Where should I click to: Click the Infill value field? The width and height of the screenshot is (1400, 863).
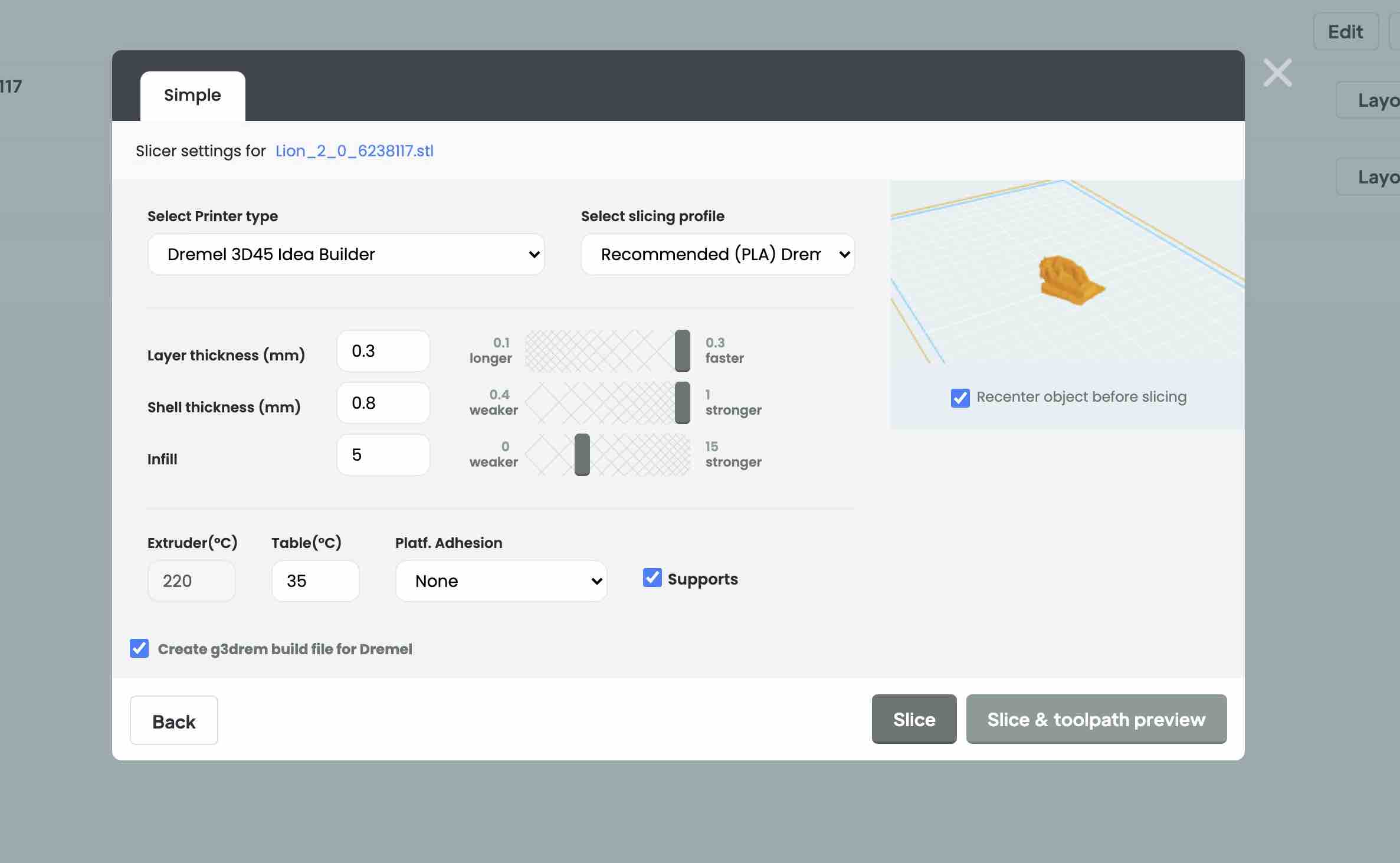(x=383, y=455)
